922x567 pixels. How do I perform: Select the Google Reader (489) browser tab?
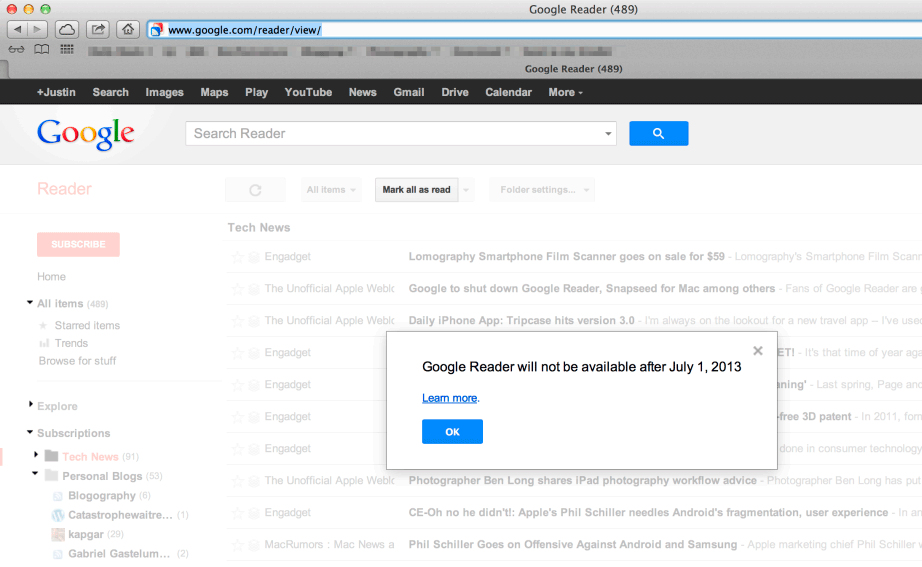[x=573, y=69]
